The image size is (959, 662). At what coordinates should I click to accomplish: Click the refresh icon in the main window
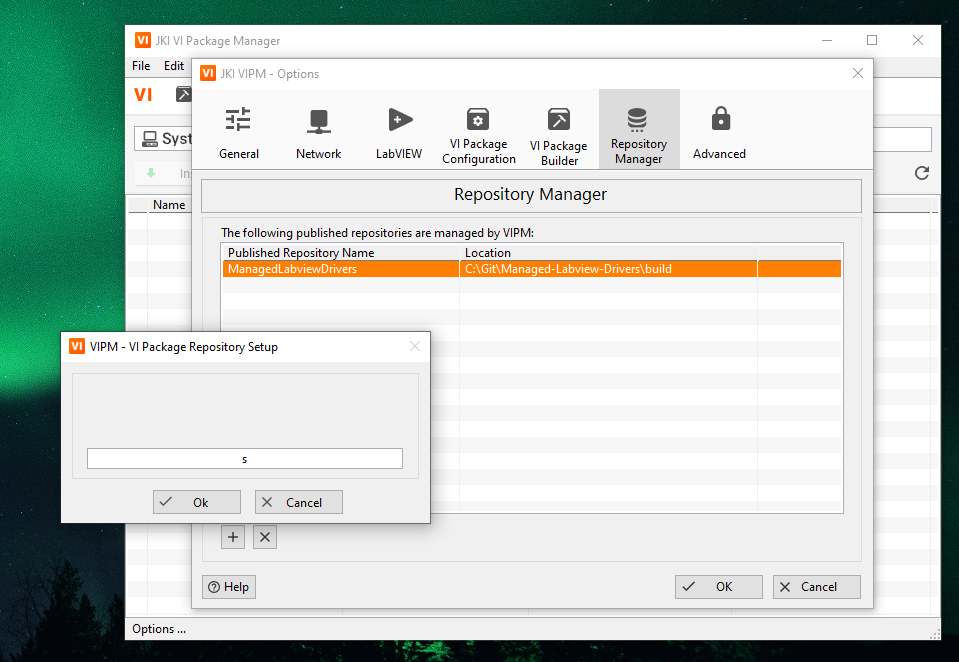[x=921, y=172]
